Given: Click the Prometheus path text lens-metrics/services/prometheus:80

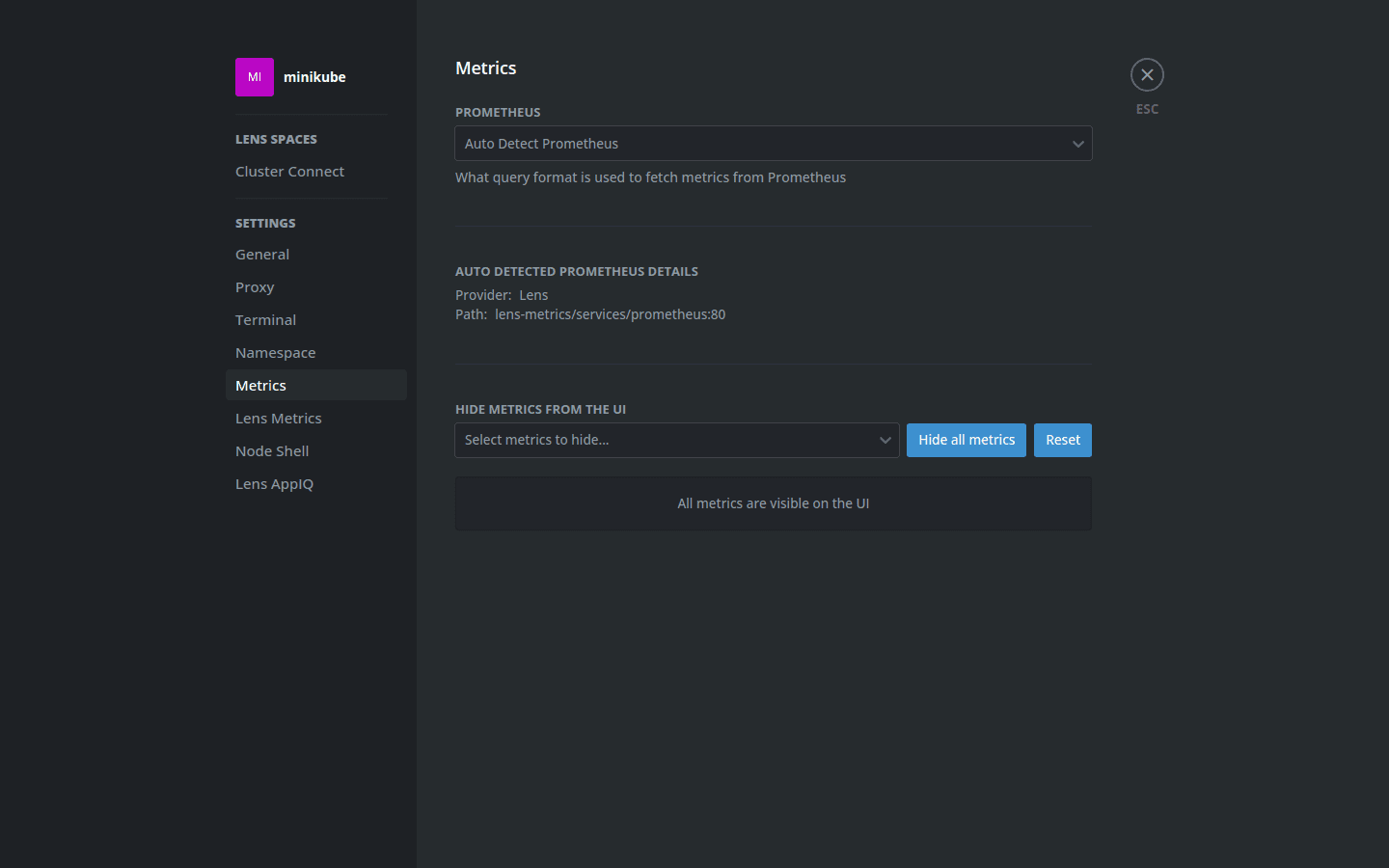Looking at the screenshot, I should pos(610,314).
